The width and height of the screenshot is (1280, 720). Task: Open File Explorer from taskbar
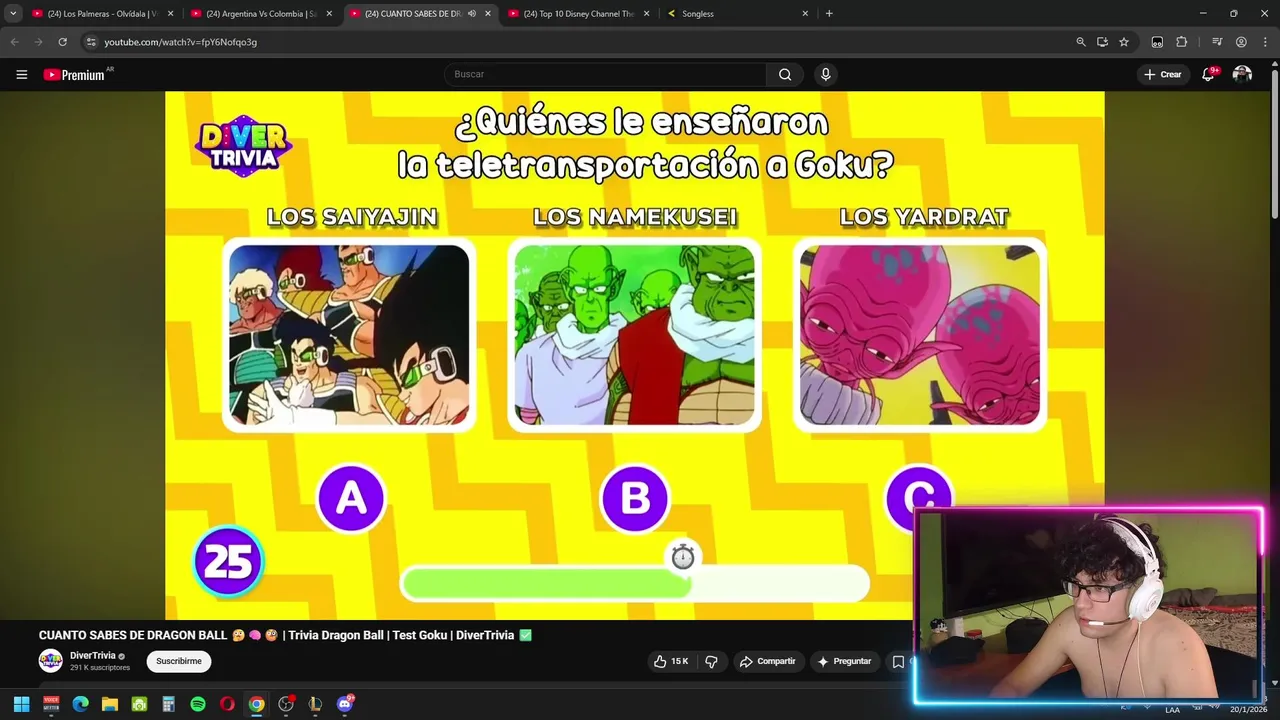[110, 704]
